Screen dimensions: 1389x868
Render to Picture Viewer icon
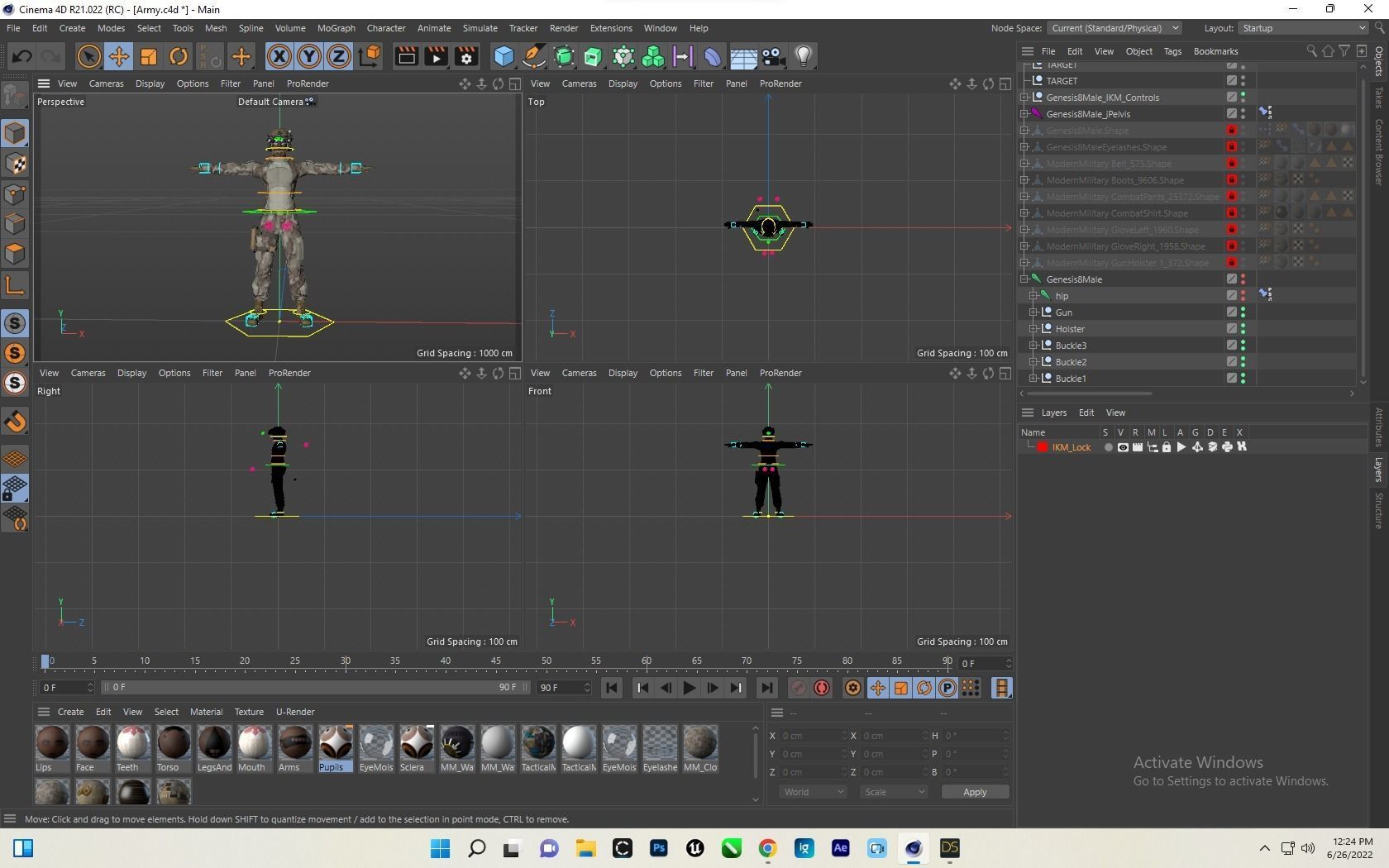pos(436,56)
